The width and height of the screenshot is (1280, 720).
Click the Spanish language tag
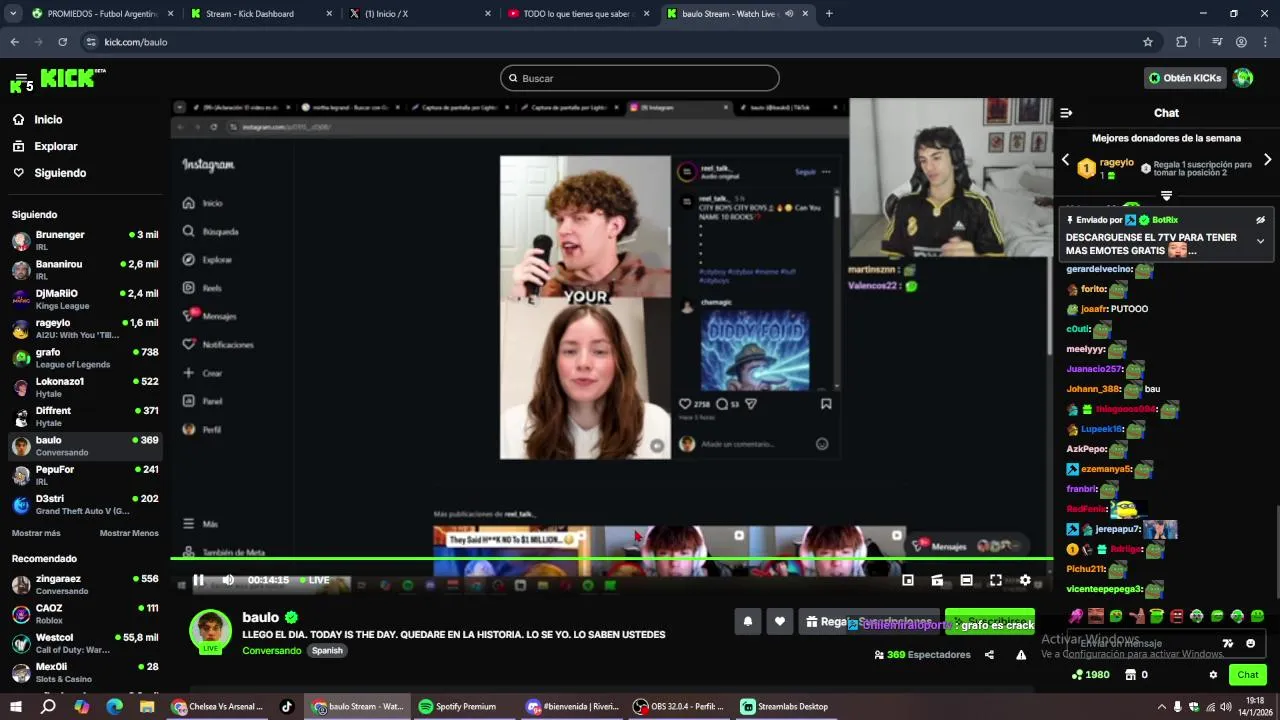coord(327,650)
